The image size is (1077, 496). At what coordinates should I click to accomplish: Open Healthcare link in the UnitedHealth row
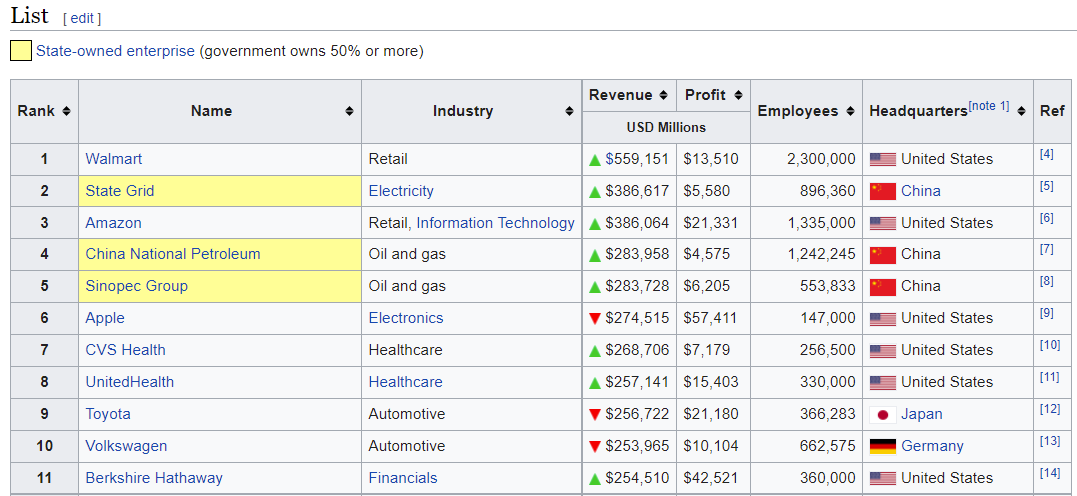pos(406,382)
